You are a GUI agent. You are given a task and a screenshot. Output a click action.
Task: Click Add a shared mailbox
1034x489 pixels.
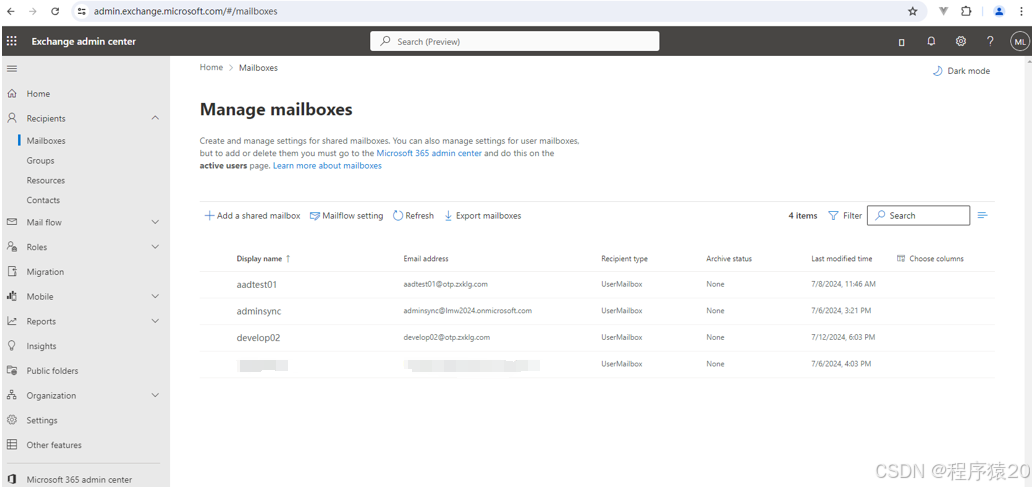(x=252, y=216)
